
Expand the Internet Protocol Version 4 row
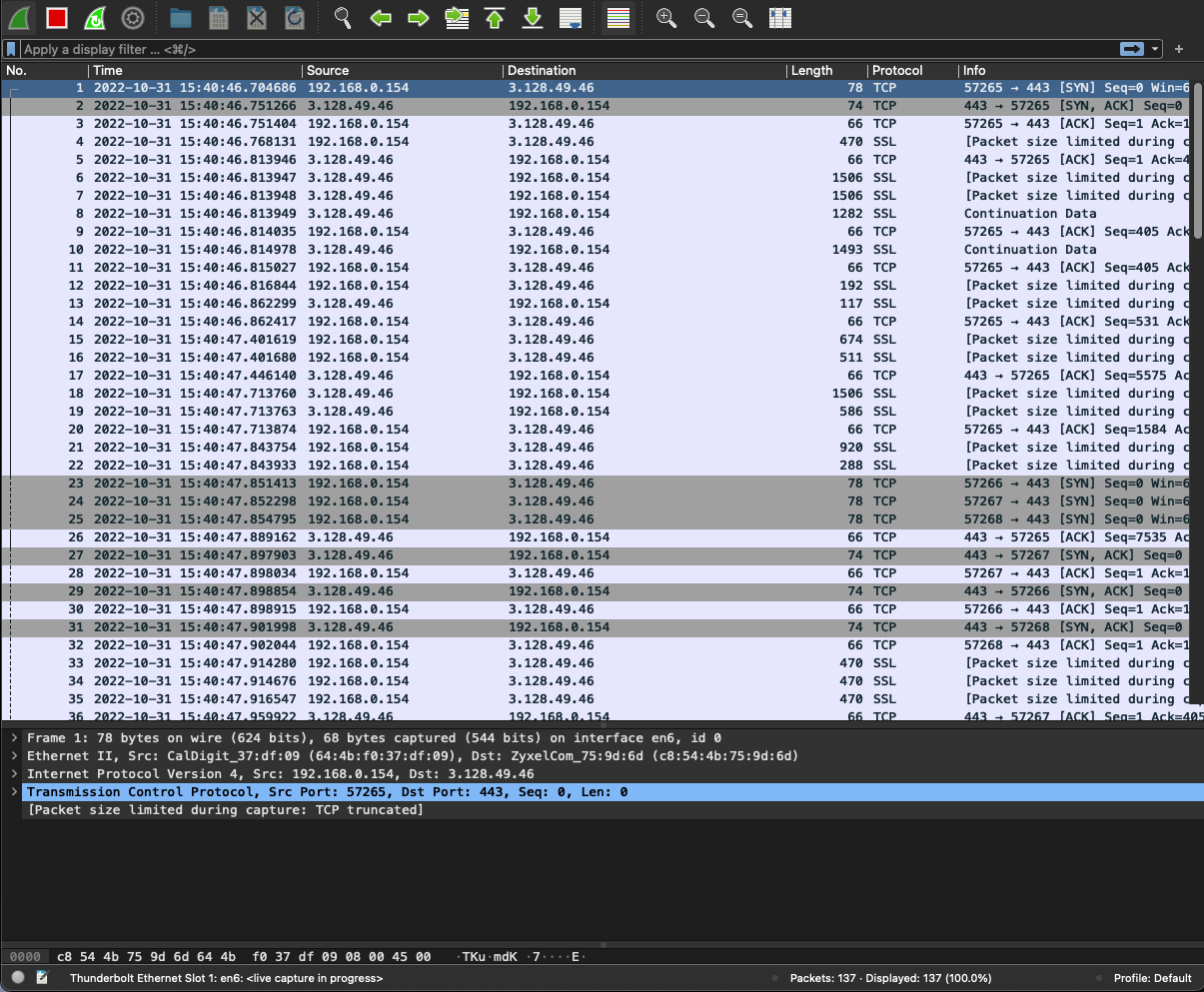14,774
